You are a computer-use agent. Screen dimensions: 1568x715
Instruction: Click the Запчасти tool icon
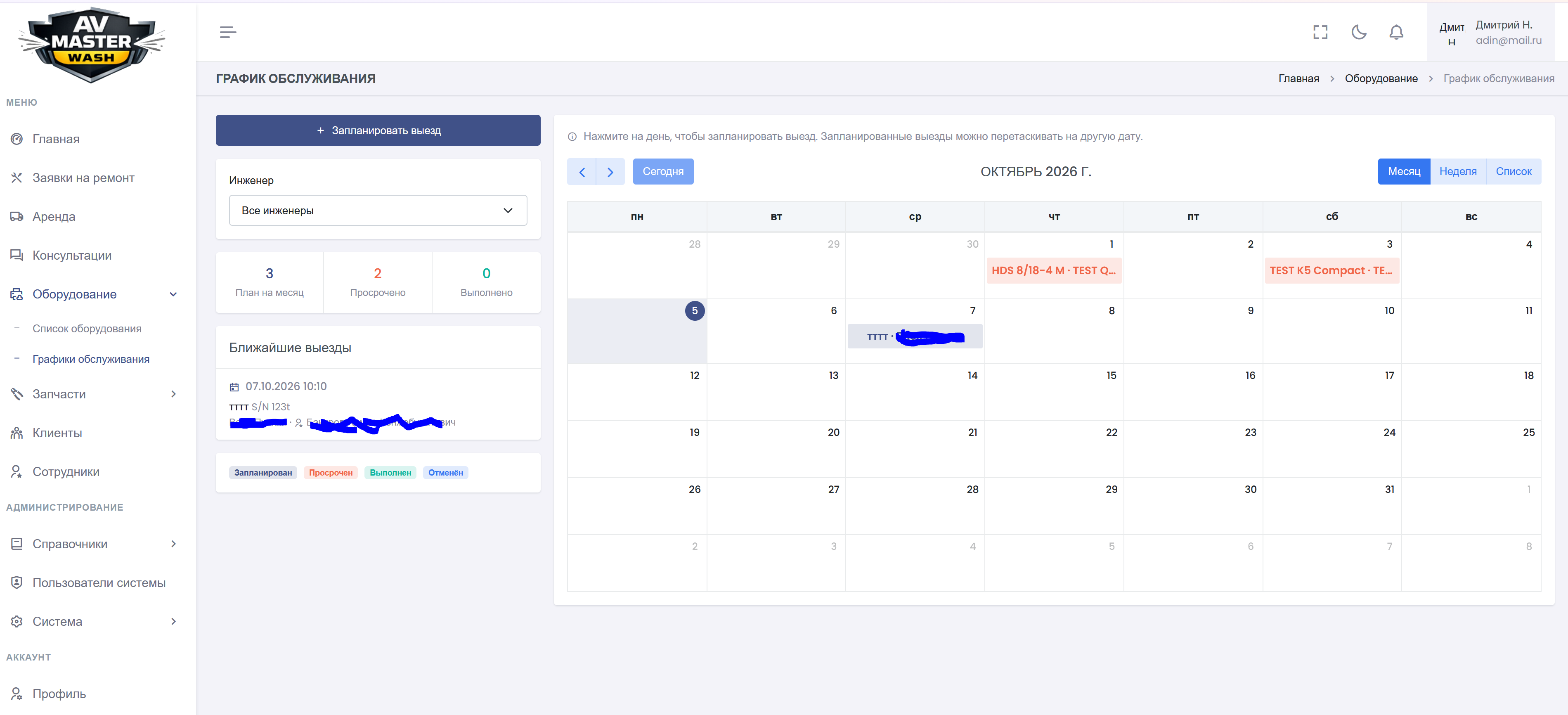click(17, 394)
